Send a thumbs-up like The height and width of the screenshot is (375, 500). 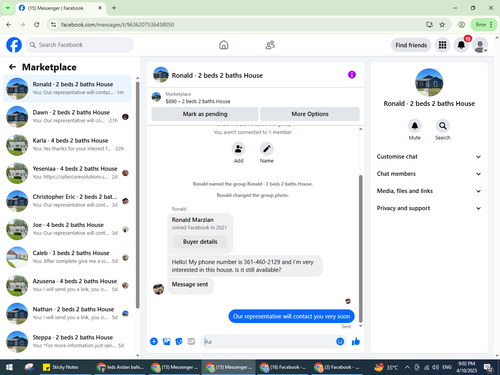tap(356, 341)
